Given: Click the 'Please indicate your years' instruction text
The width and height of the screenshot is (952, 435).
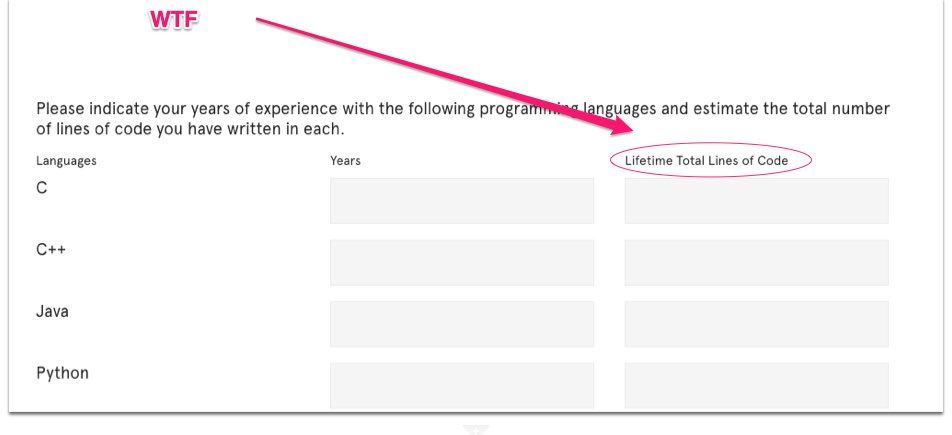Looking at the screenshot, I should click(463, 119).
